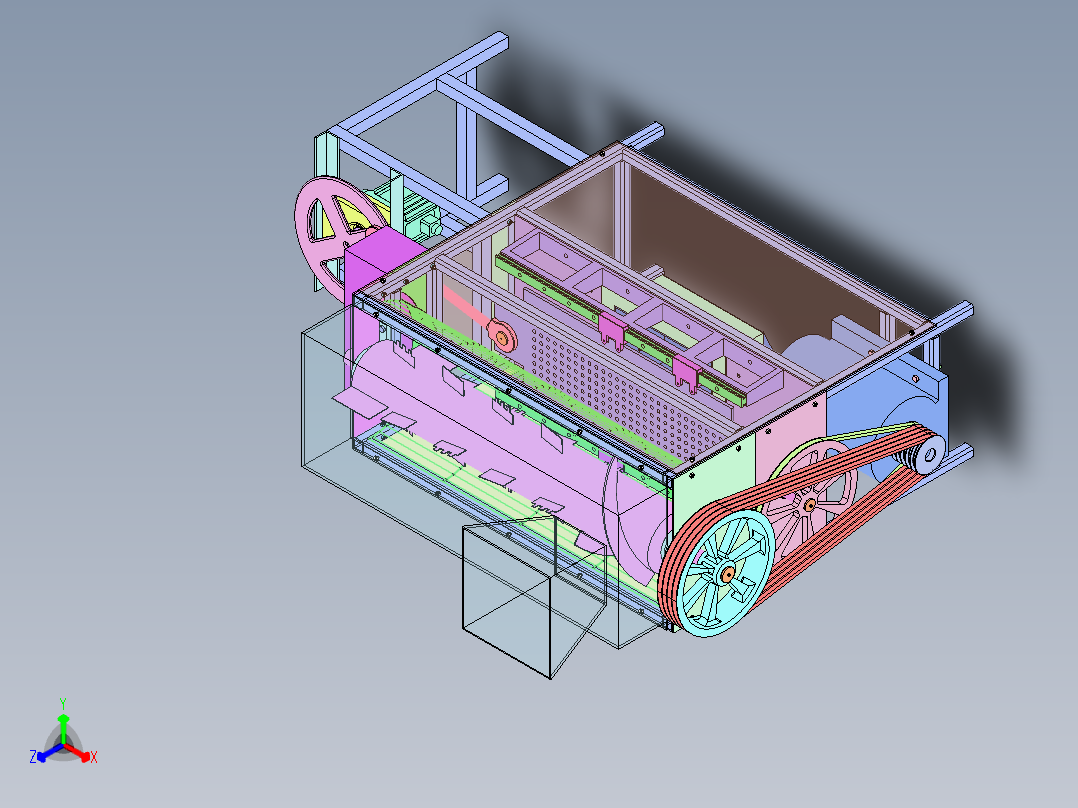Click the X axis label on the triad
This screenshot has width=1078, height=808.
(x=94, y=757)
